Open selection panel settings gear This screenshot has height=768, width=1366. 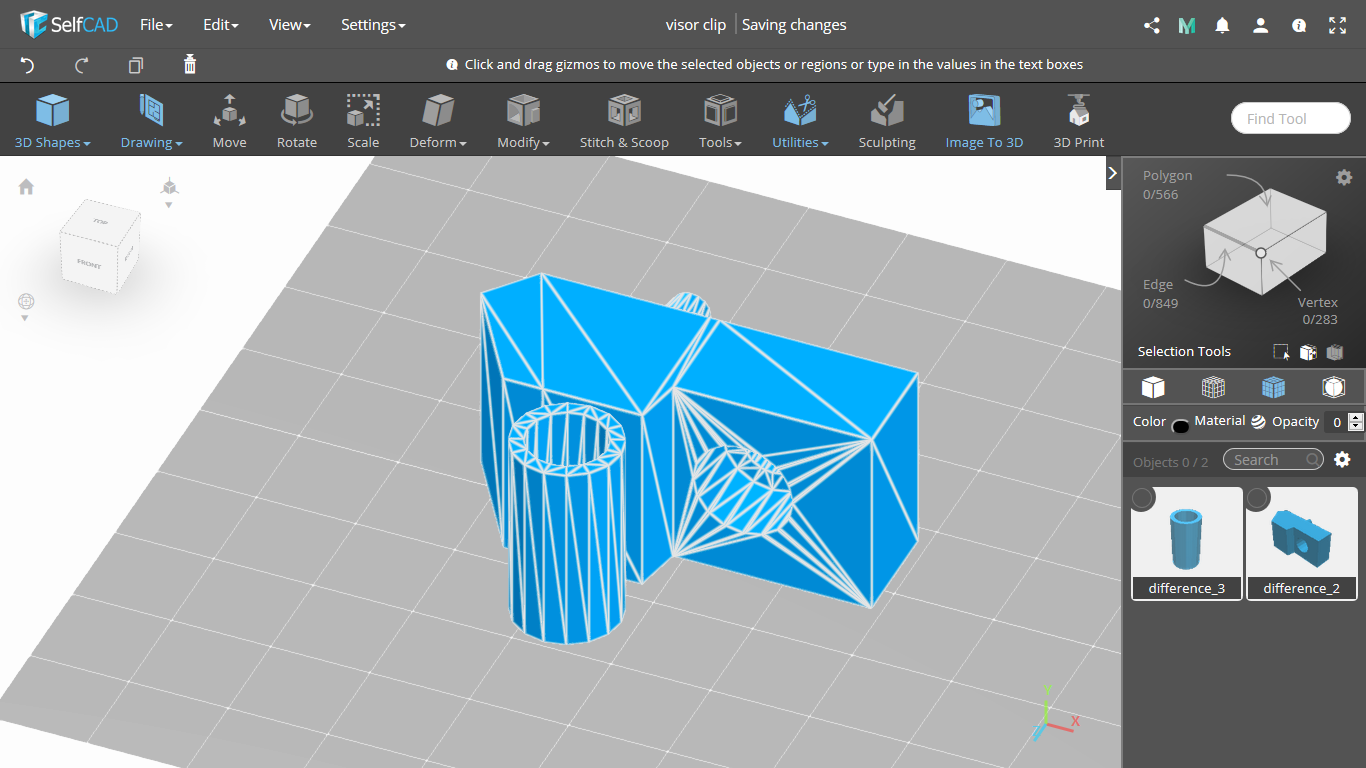1344,177
